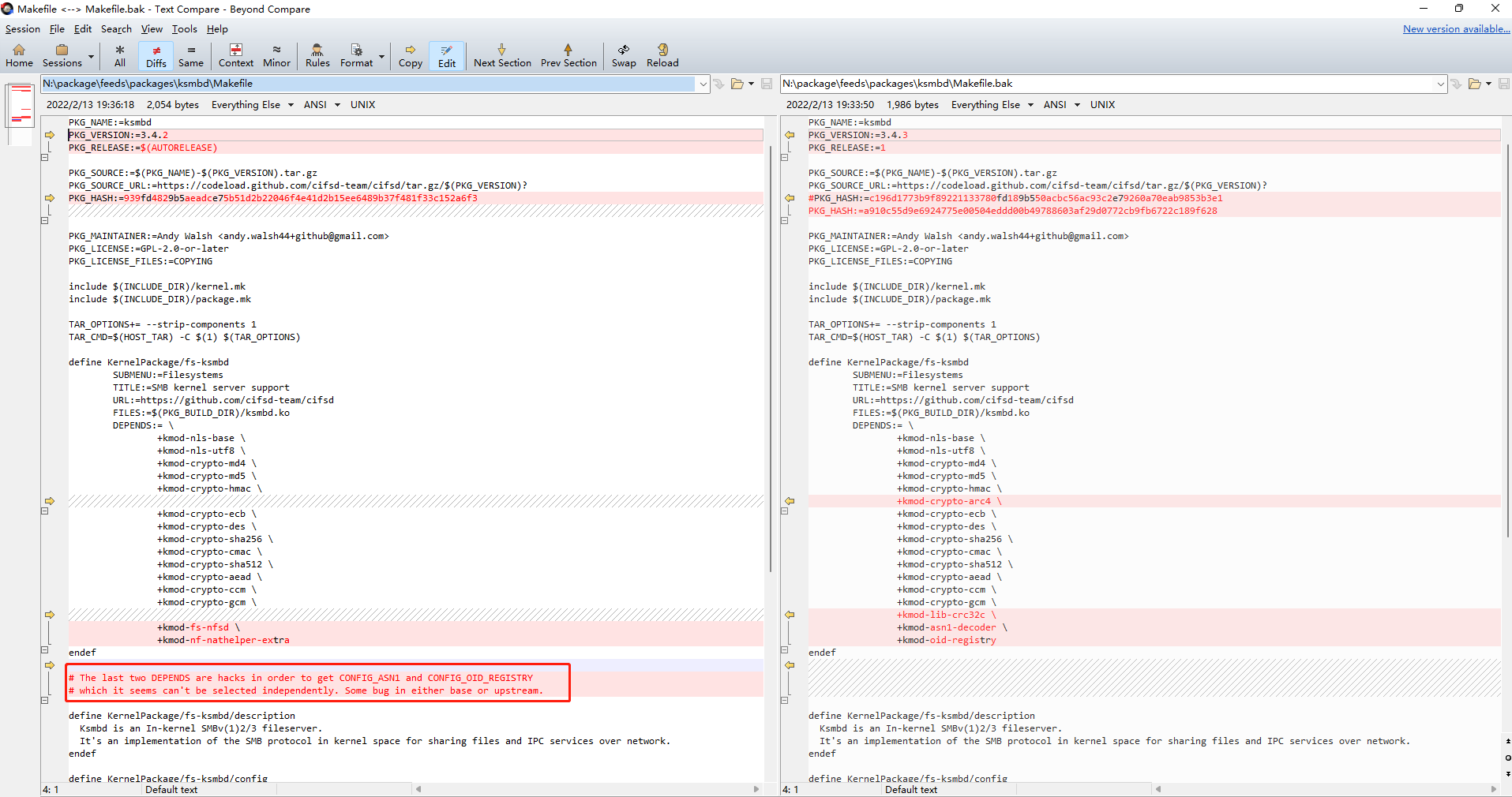
Task: Click the right file path Makefile.bak field
Action: point(1109,84)
